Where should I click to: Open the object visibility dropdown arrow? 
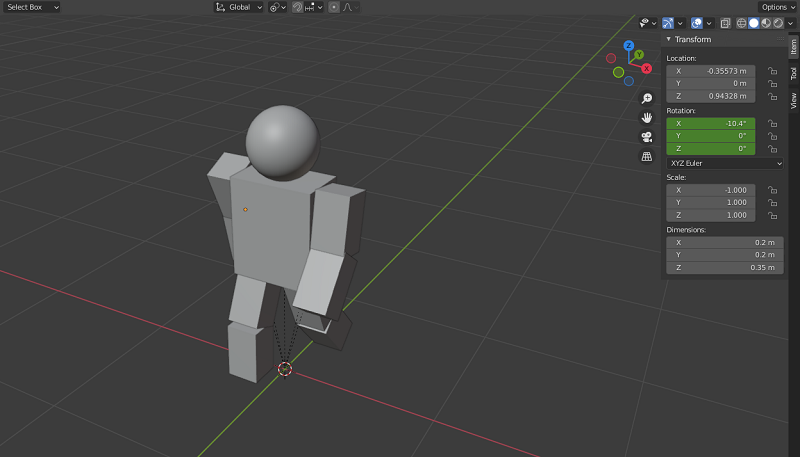pyautogui.click(x=654, y=23)
